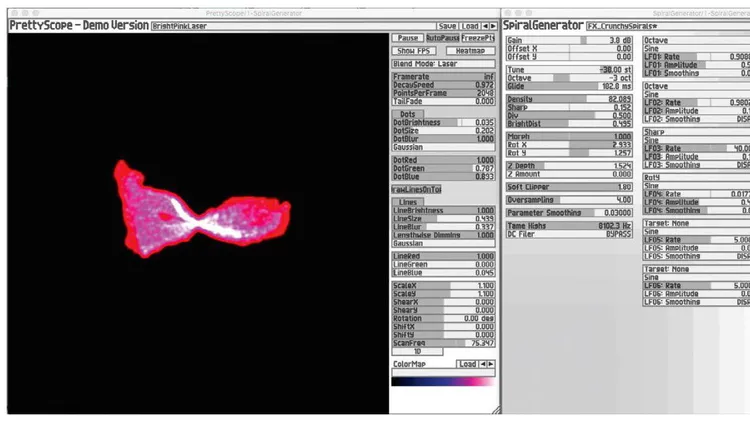Load a preset in PrettyScope header

[470, 26]
